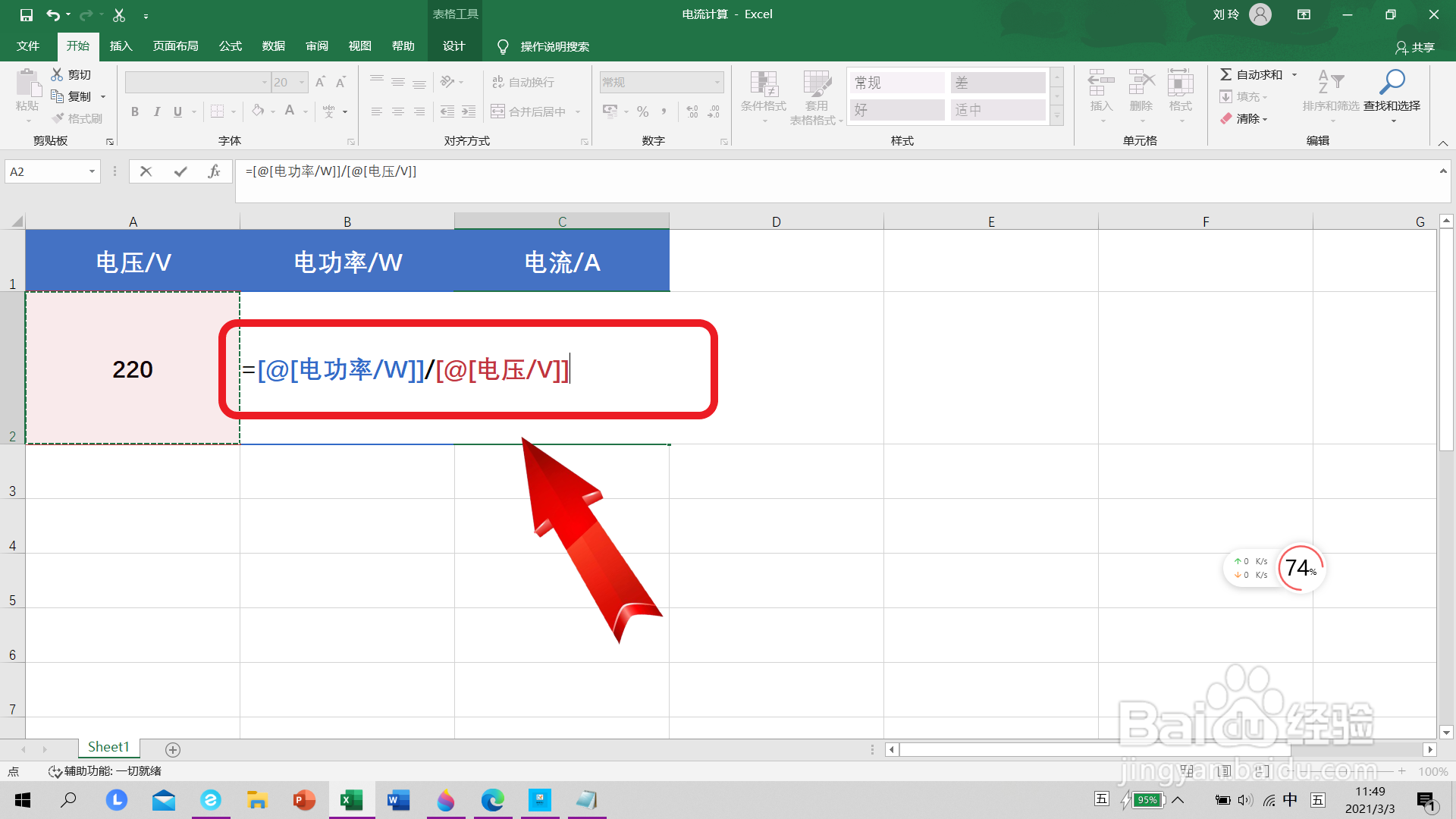Toggle Italic formatting

click(156, 111)
